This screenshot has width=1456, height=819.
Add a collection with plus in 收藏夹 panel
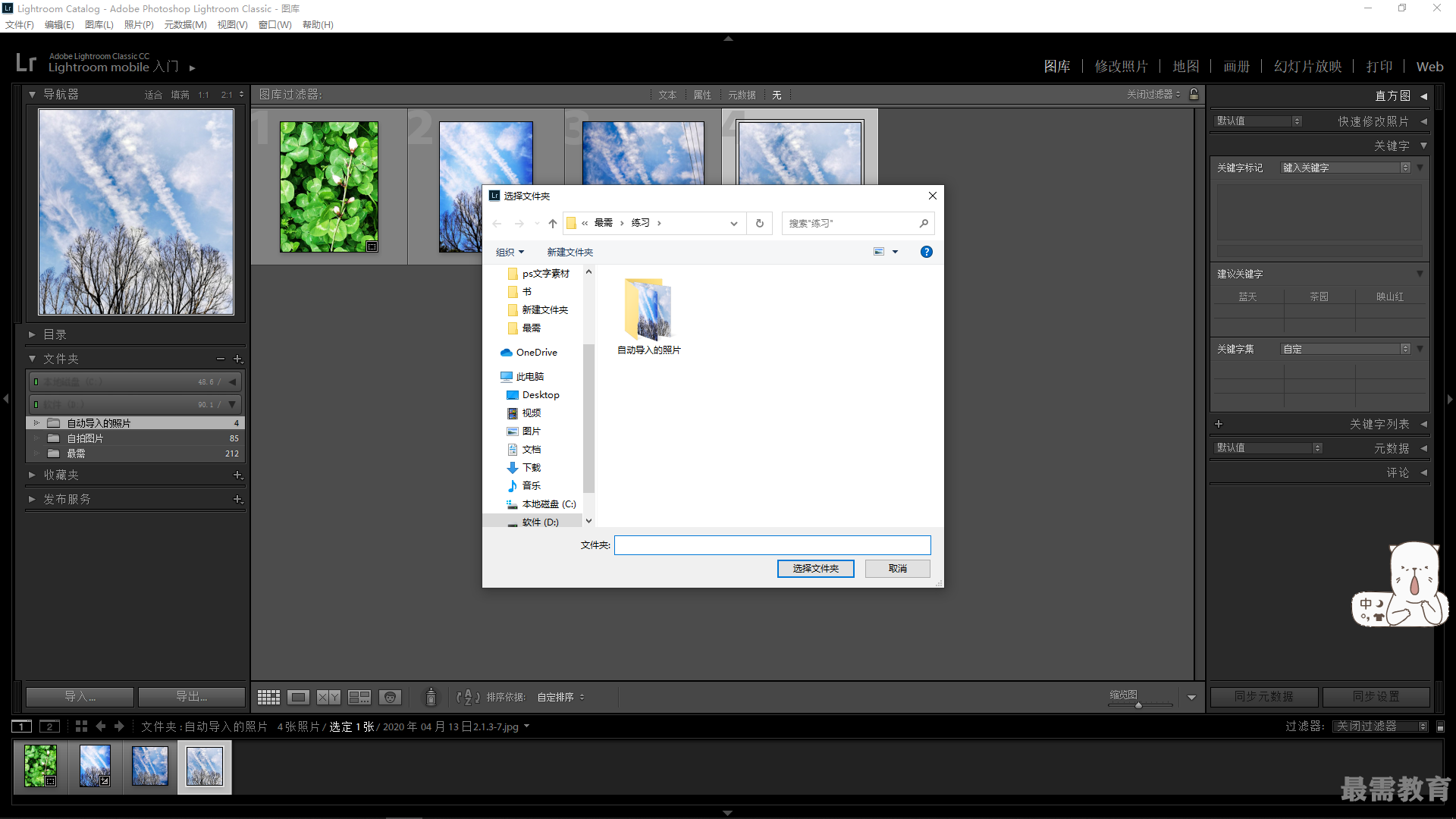click(x=238, y=475)
